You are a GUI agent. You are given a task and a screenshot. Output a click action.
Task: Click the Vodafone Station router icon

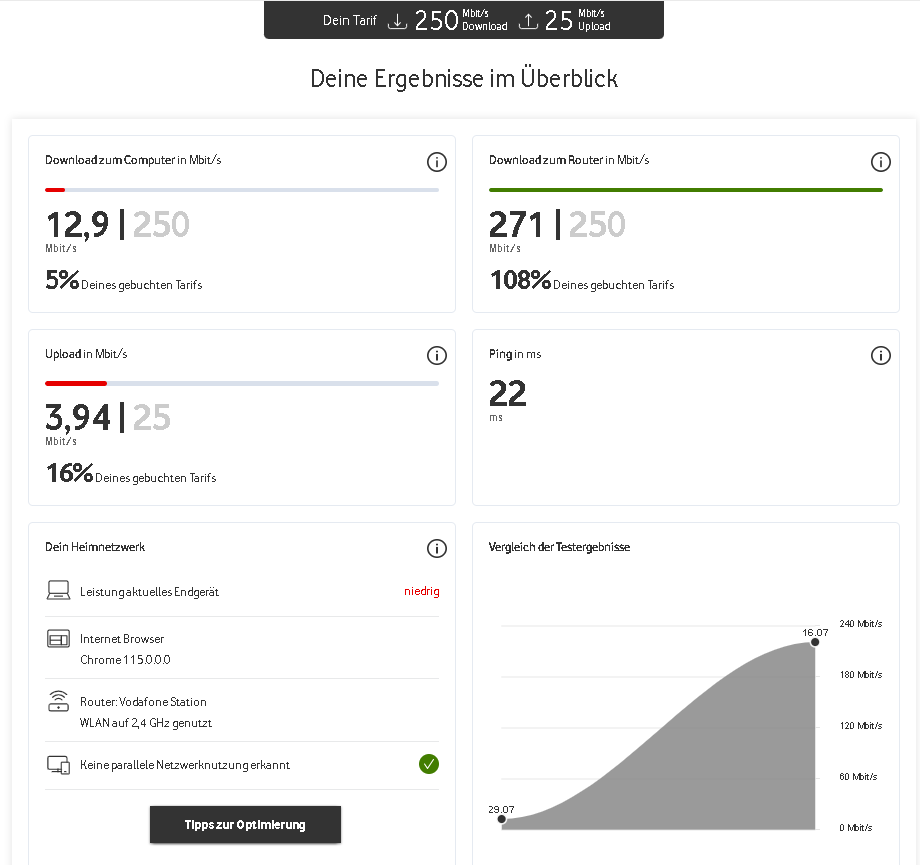point(58,701)
